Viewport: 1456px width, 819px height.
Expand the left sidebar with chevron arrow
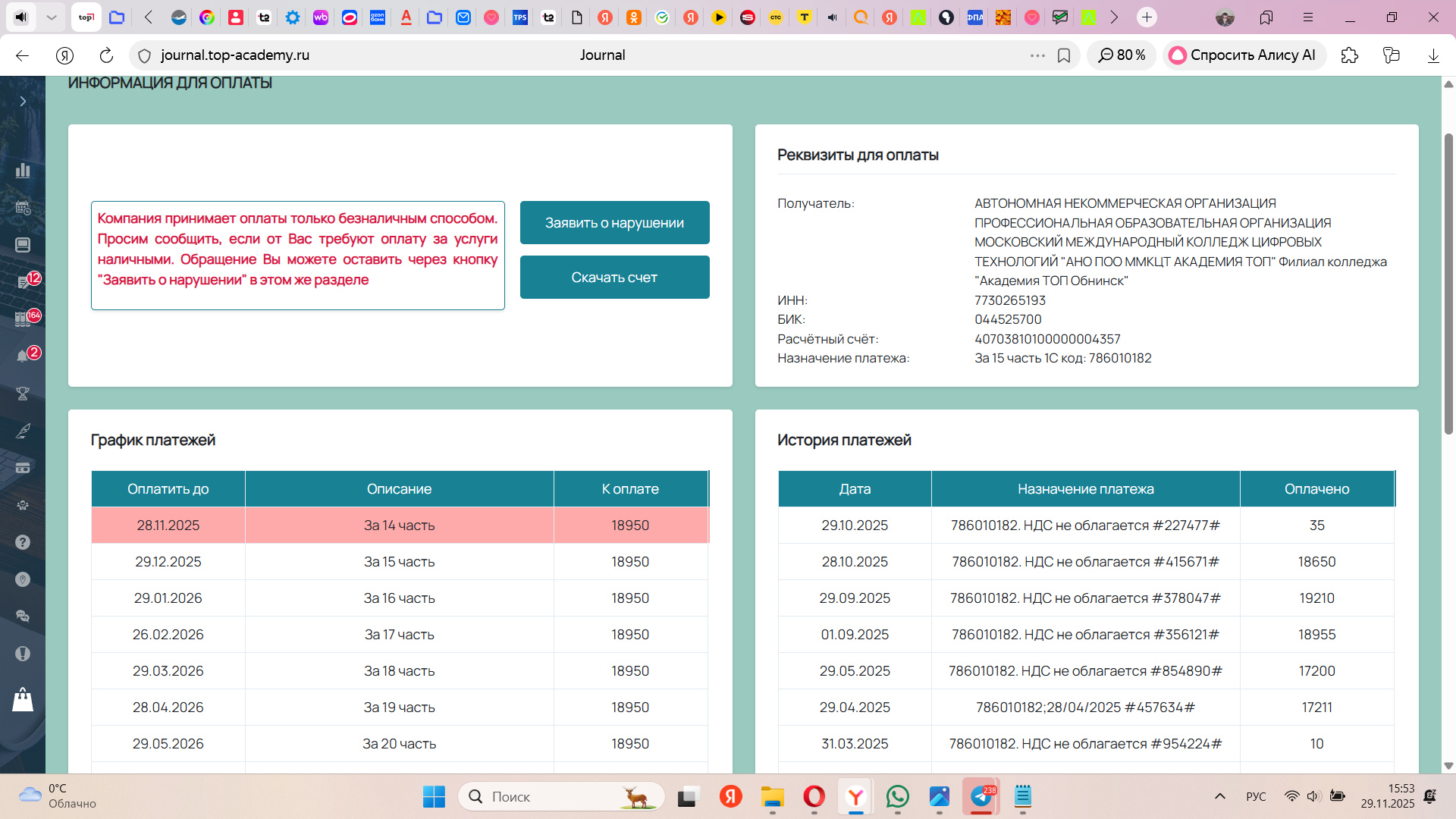click(x=23, y=102)
